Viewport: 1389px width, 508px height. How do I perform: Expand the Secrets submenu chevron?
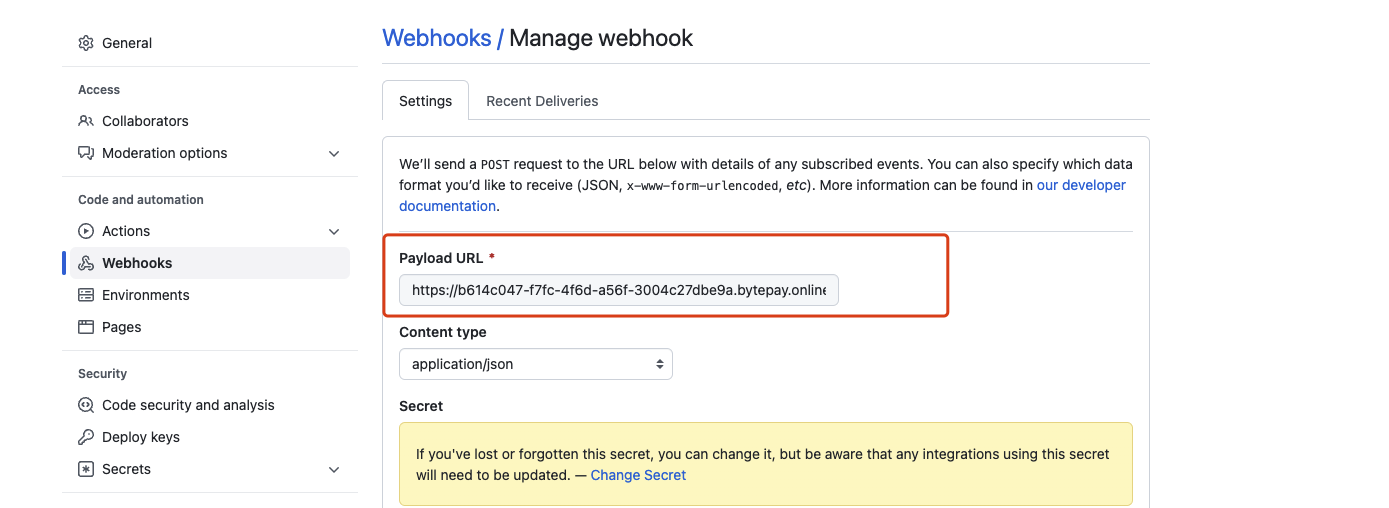(x=334, y=469)
